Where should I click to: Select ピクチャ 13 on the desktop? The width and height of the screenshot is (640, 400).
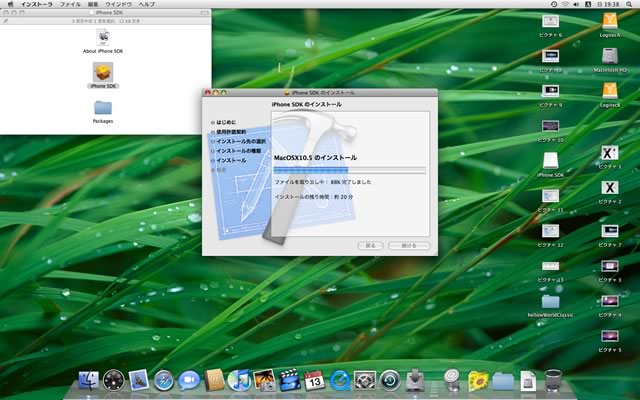(550, 271)
